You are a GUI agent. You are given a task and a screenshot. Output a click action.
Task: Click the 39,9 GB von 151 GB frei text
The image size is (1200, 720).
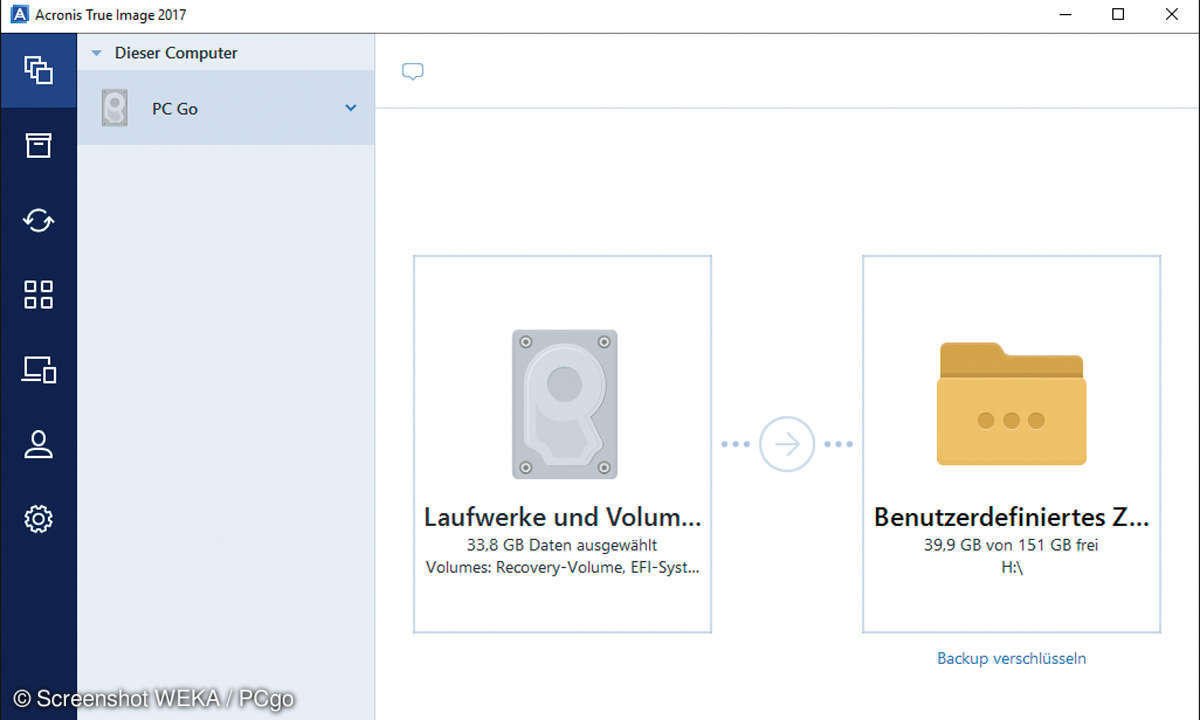(x=1011, y=546)
